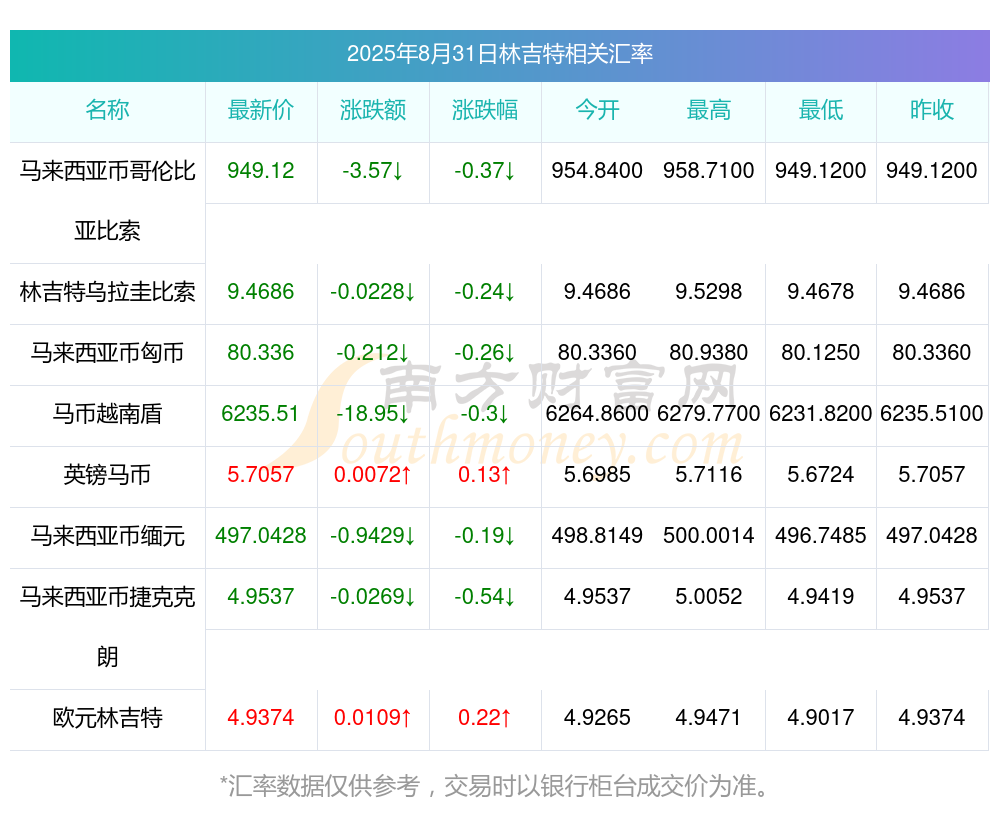This screenshot has height=817, width=1000.
Task: Click change percent -0.37↓
Action: point(485,171)
